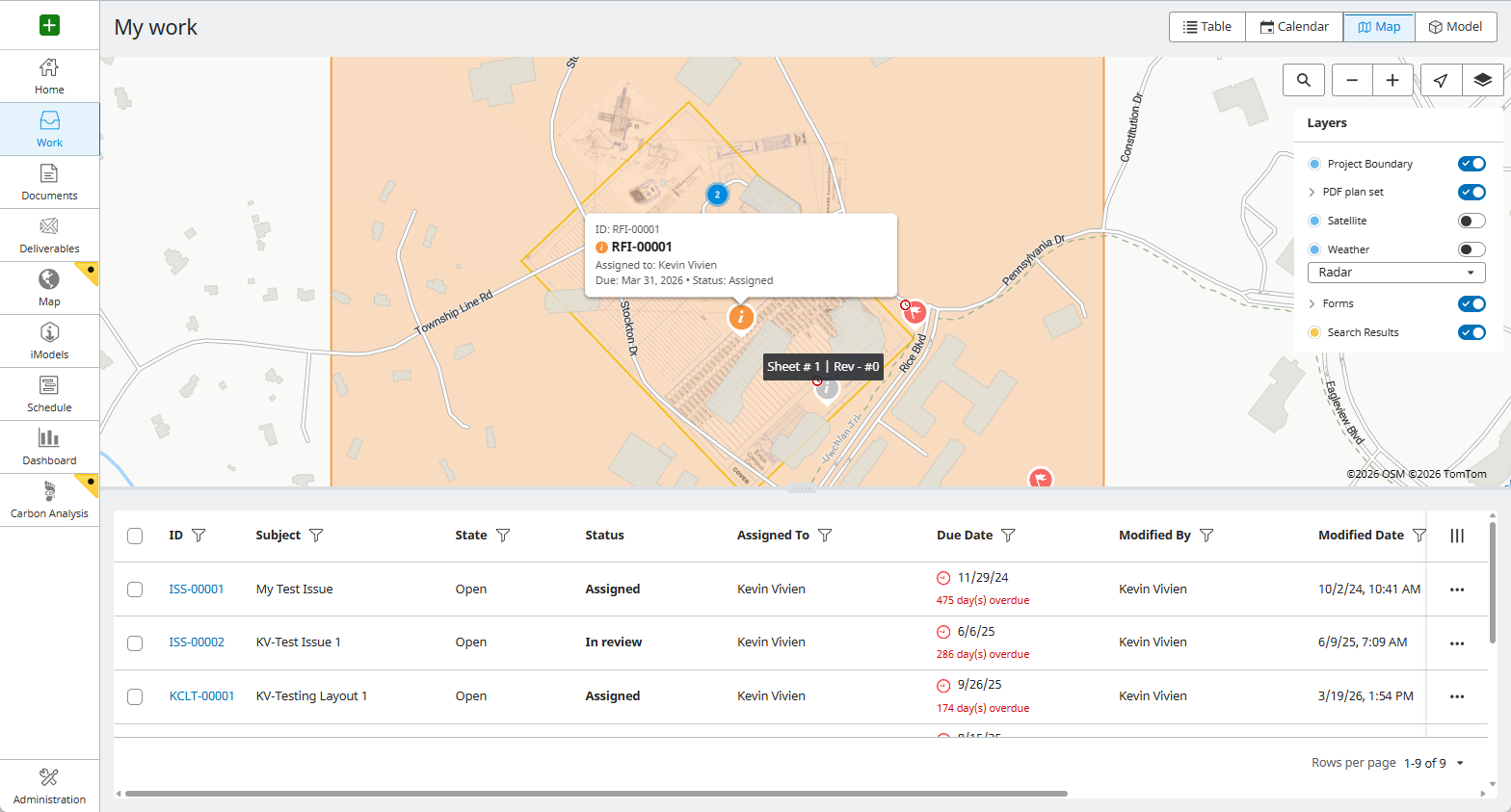Switch to the Table view tab
The image size is (1511, 812).
click(x=1206, y=27)
